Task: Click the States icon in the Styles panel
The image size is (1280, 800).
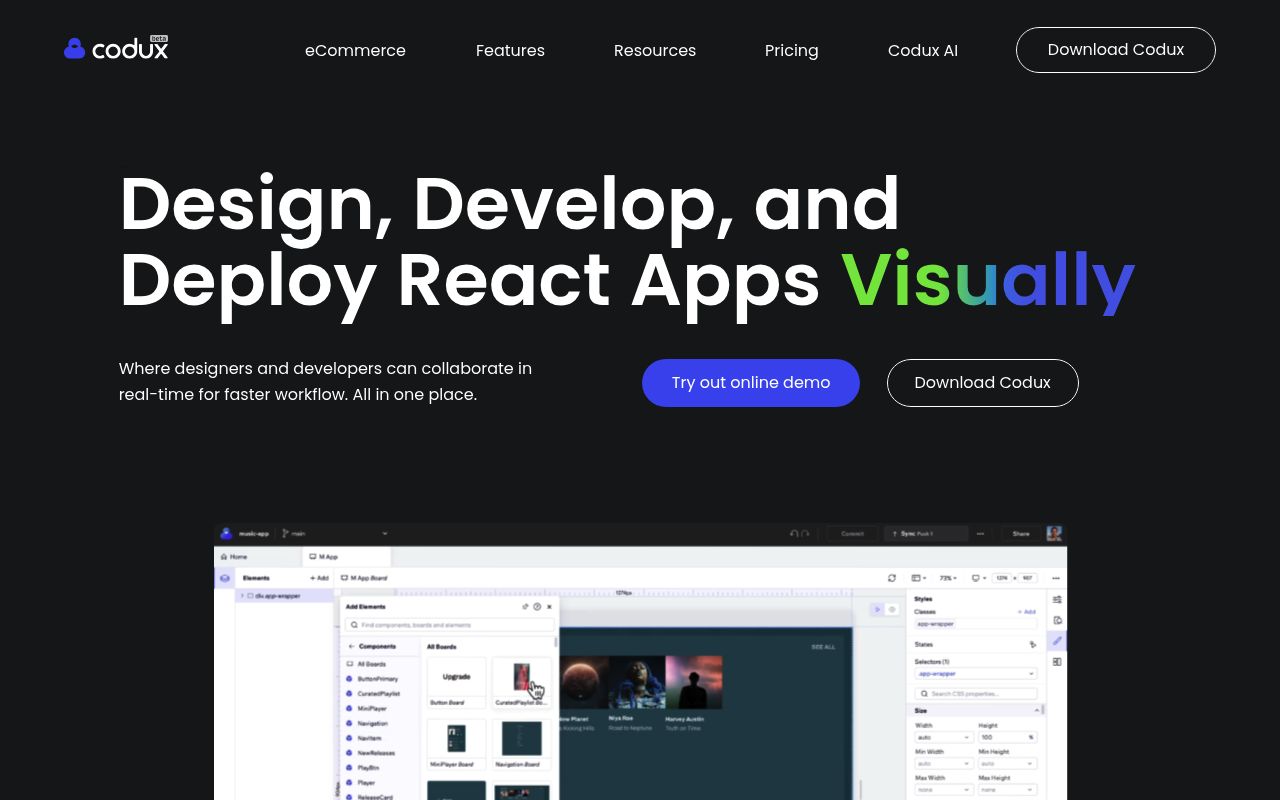Action: 1032,645
